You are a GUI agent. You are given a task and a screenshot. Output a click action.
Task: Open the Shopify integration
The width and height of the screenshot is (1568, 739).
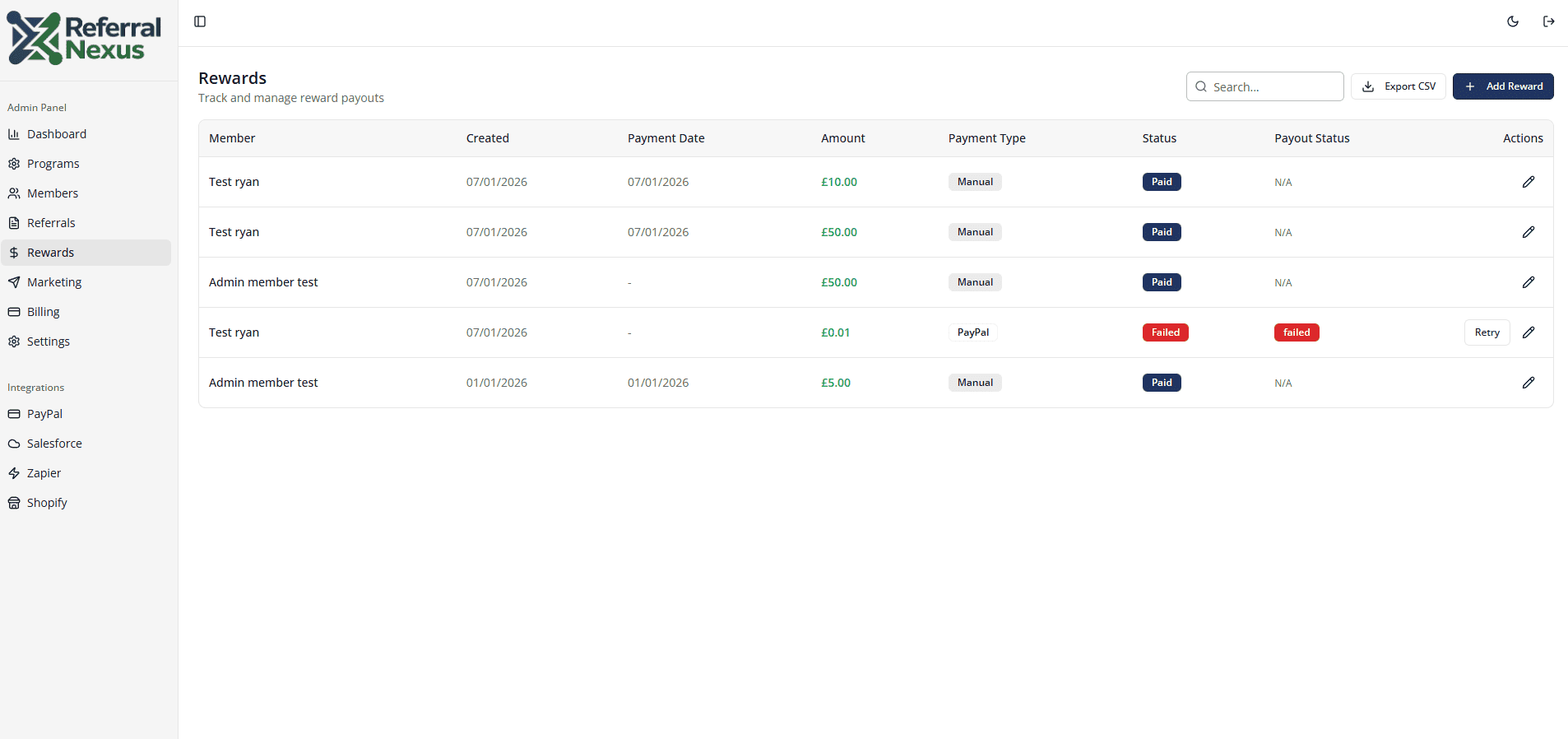point(86,503)
